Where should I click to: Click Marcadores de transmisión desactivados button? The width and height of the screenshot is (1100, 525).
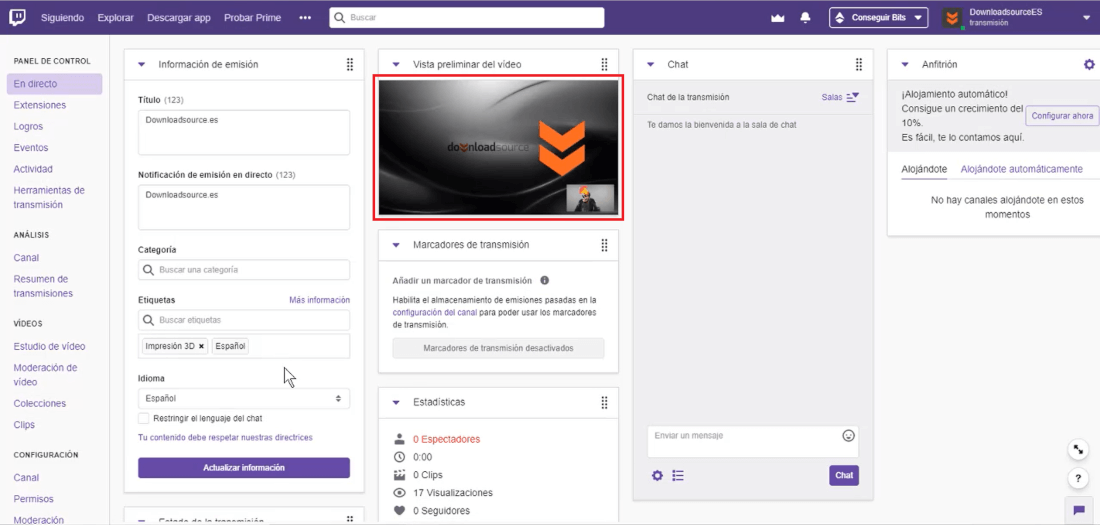point(498,348)
